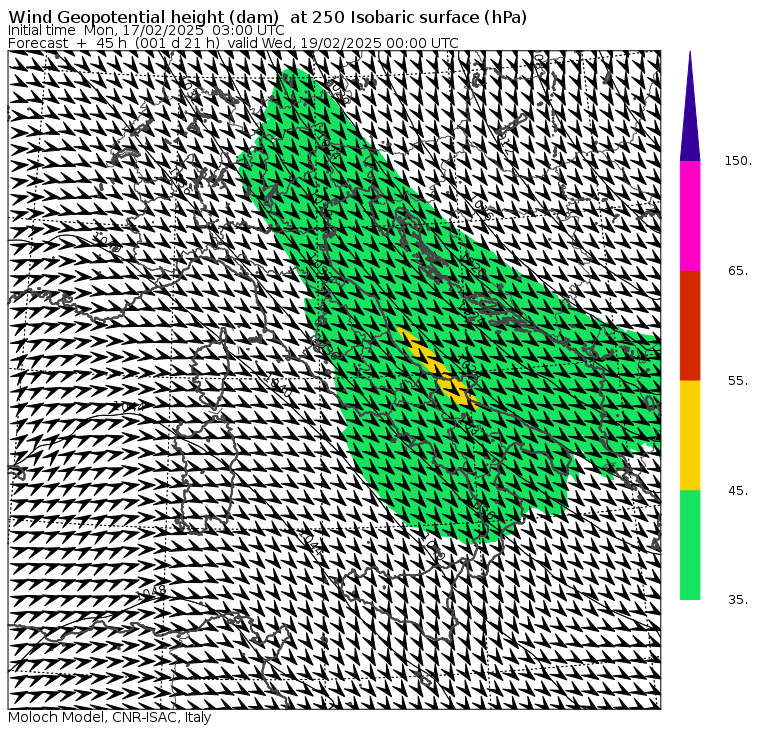Click the '55.' legend label
The image size is (760, 731).
(x=739, y=381)
